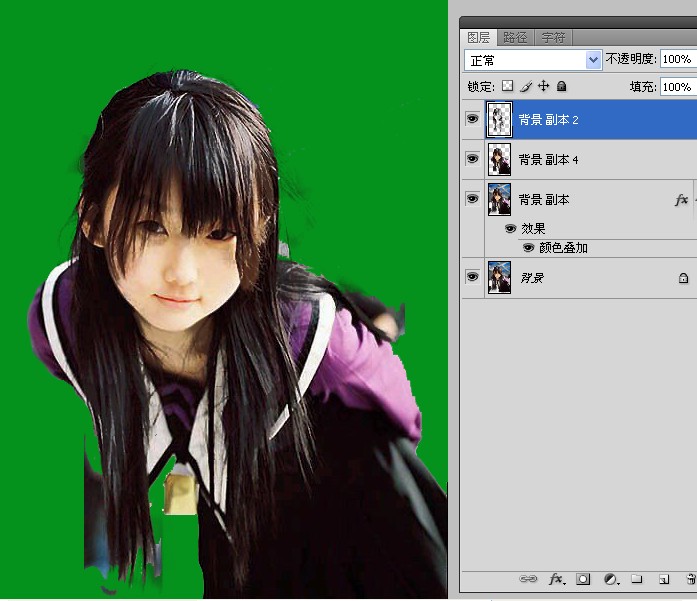Toggle visibility of 颜色叠加 effect

[x=528, y=248]
